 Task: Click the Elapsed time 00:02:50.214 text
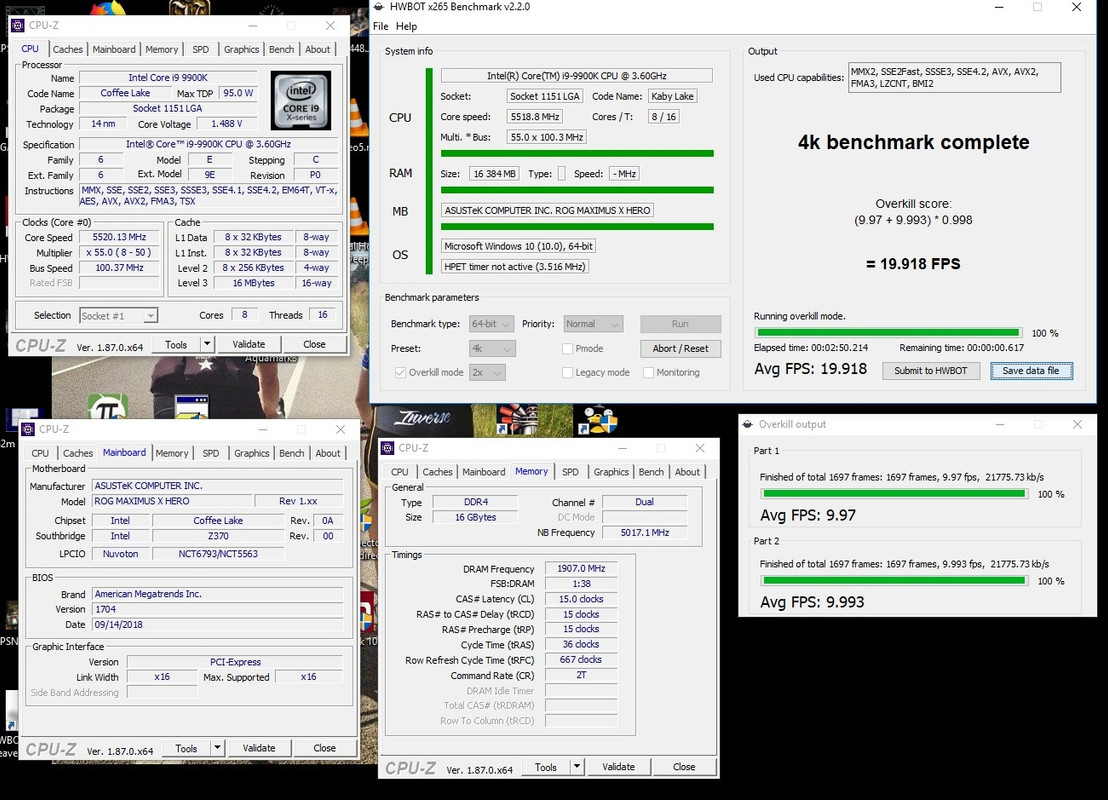click(811, 348)
